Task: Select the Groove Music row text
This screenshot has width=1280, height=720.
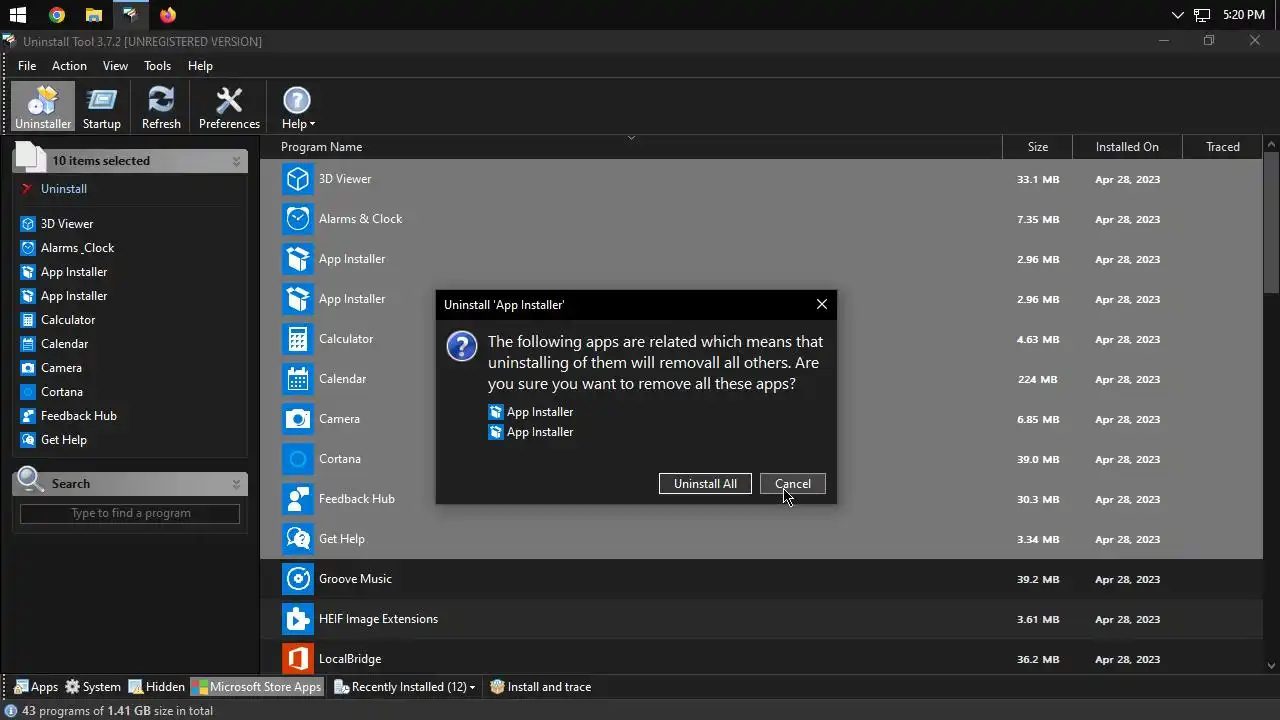Action: pos(355,579)
